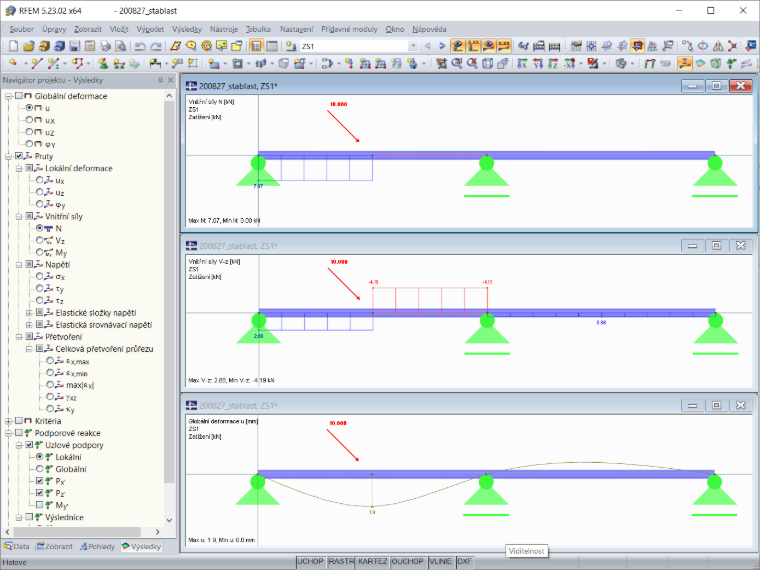
Task: Toggle the VLINIE status bar button
Action: tap(440, 561)
